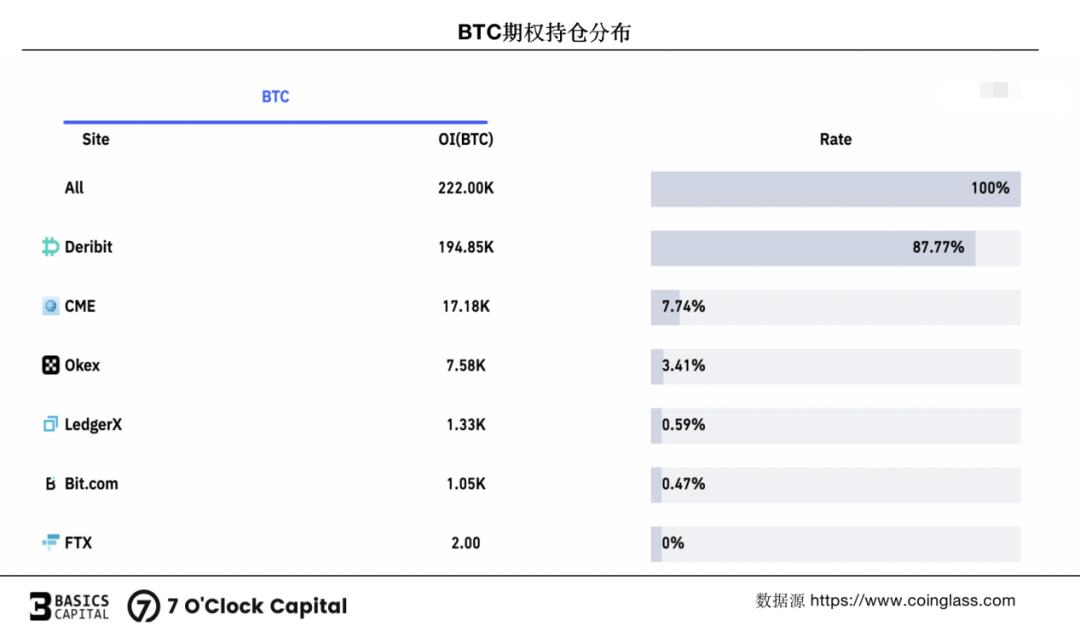1080x632 pixels.
Task: Click the FTX logo icon
Action: pos(50,542)
